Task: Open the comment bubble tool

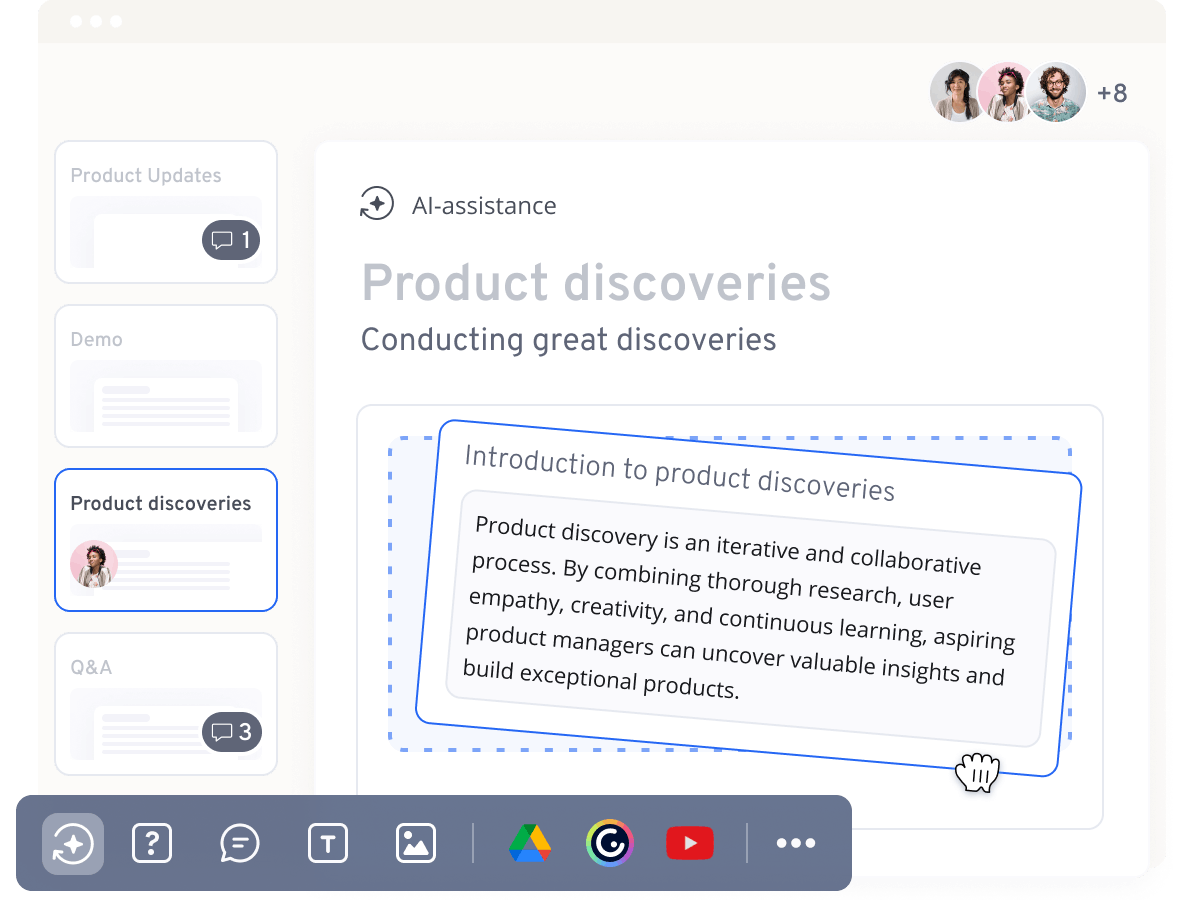Action: [240, 844]
